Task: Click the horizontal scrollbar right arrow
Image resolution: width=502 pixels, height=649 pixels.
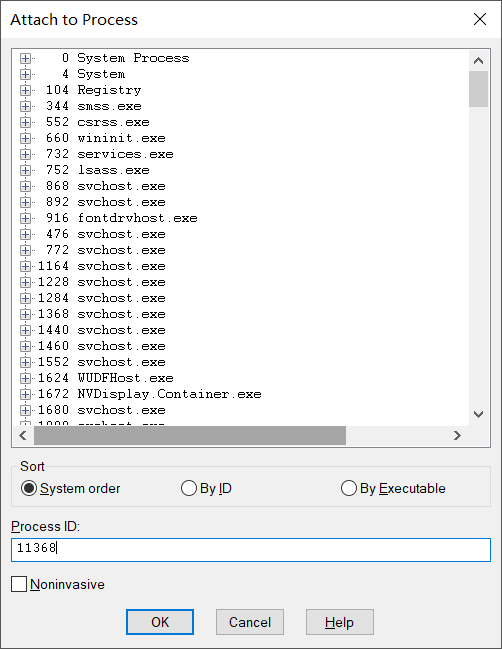Action: point(457,435)
